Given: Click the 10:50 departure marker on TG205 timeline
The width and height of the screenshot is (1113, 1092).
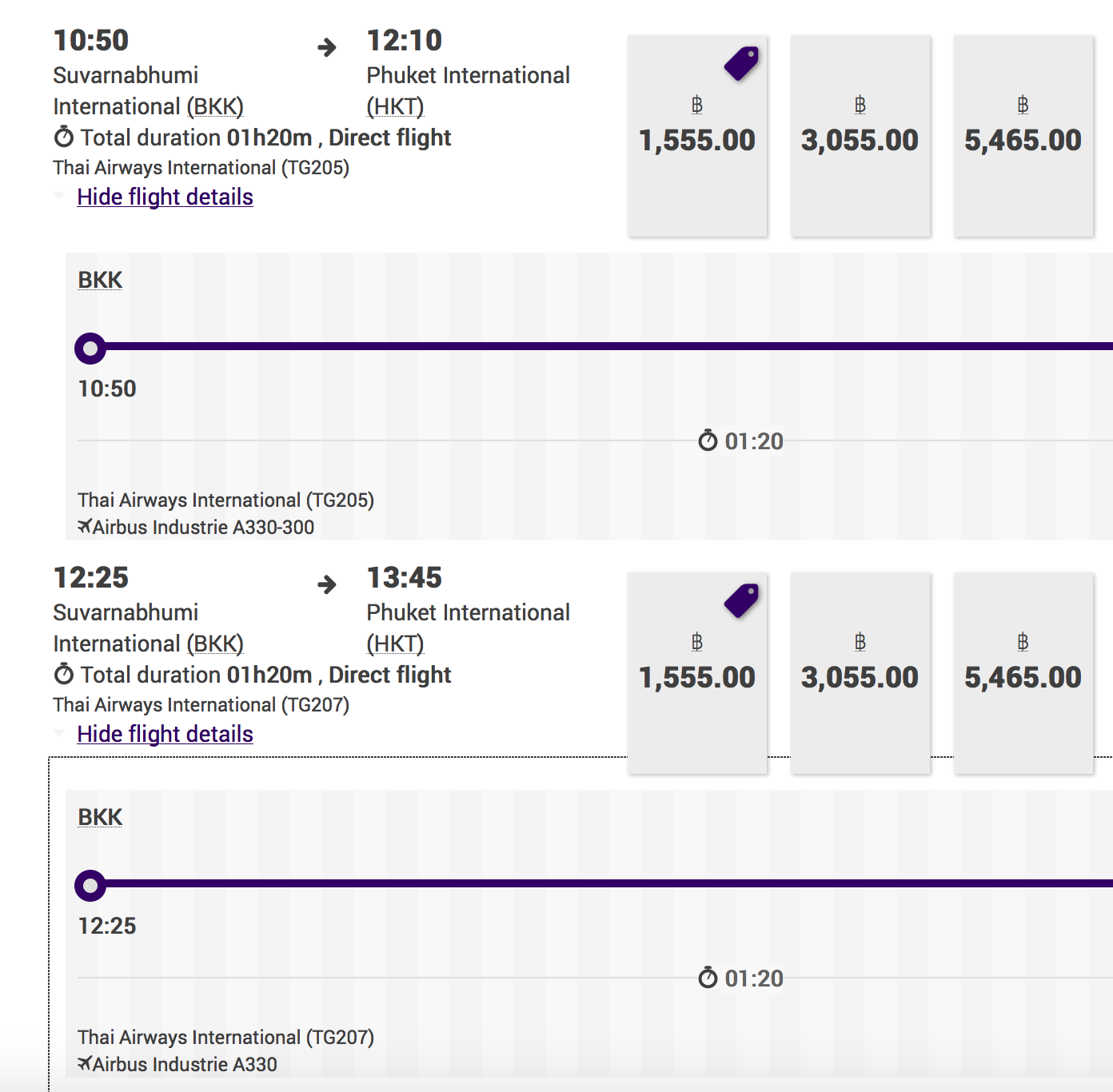Looking at the screenshot, I should click(90, 349).
